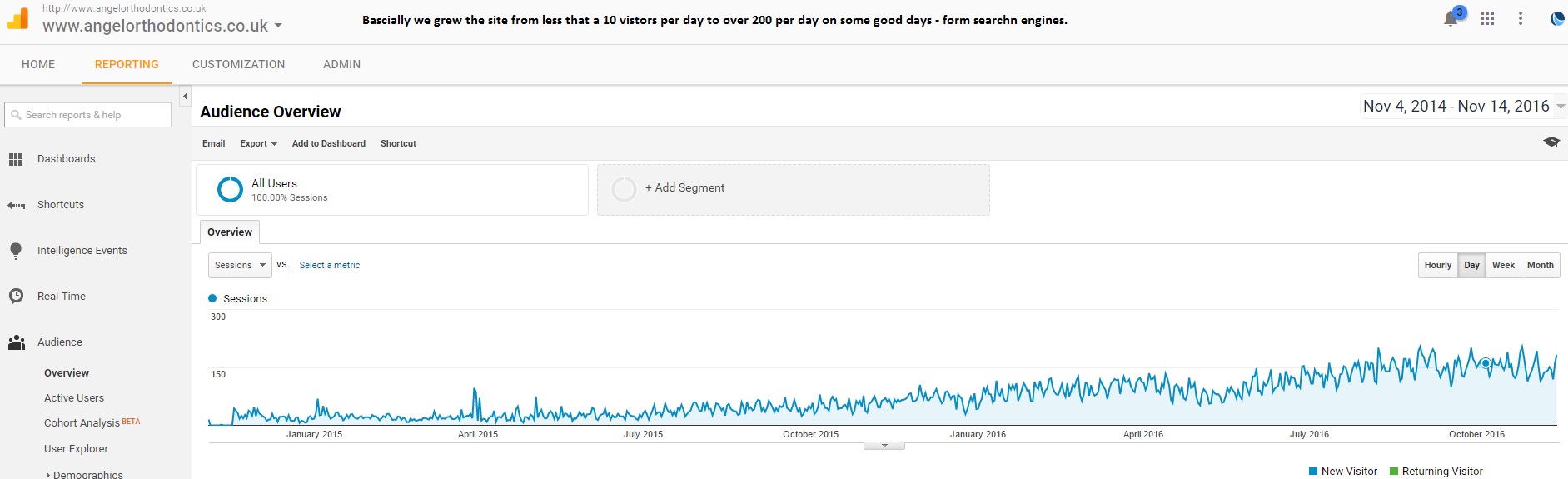This screenshot has height=479, width=1568.
Task: Switch chart granularity to Hourly
Action: click(1438, 266)
